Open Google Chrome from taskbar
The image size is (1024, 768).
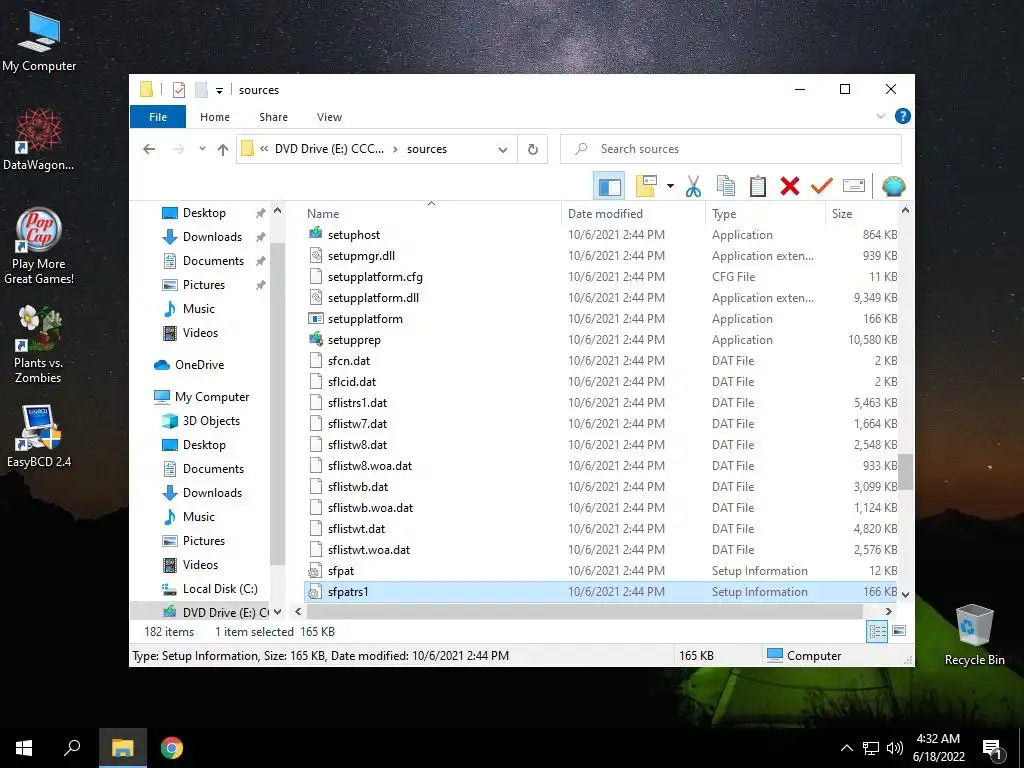[172, 748]
